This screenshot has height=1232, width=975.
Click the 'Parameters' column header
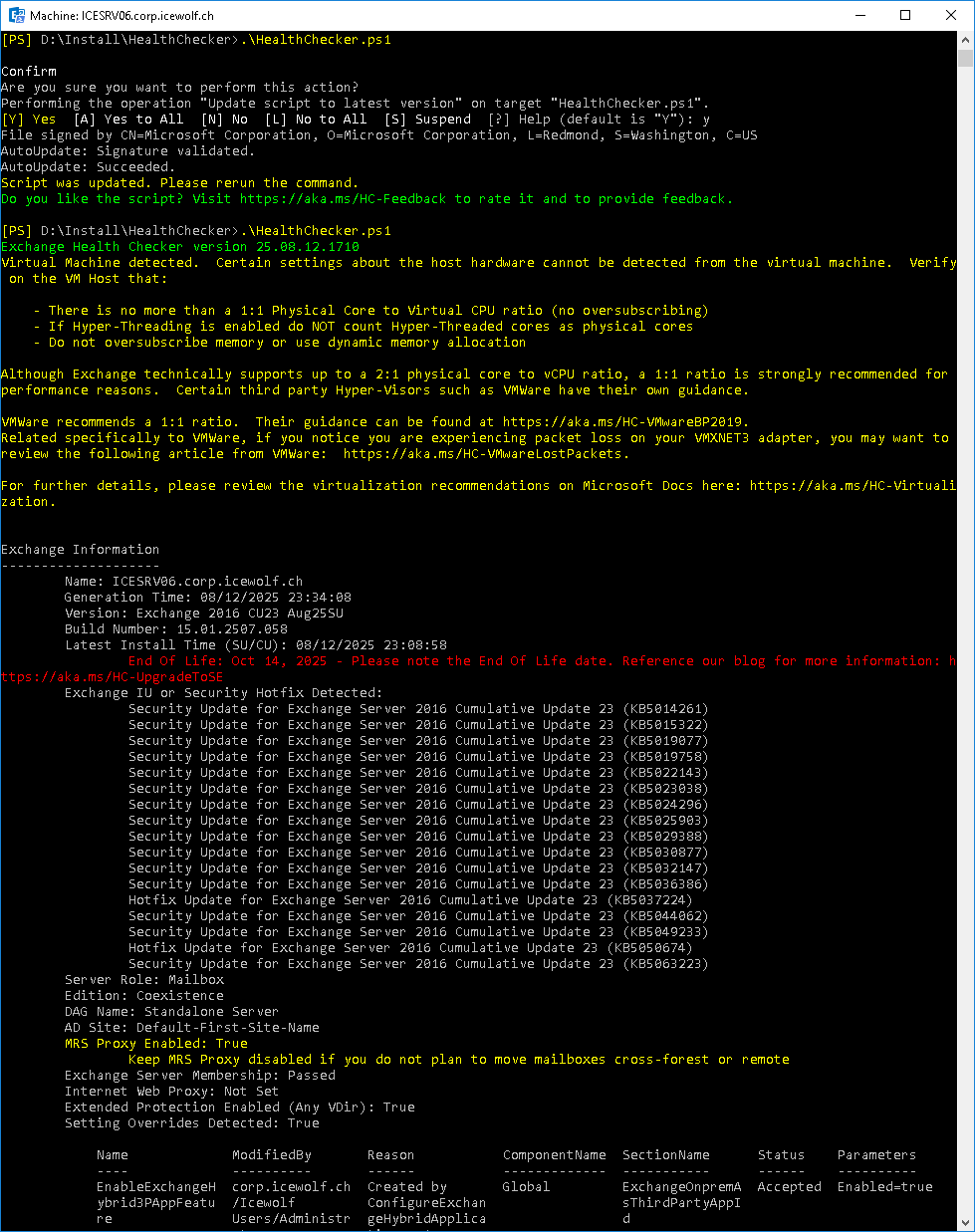tap(877, 1155)
